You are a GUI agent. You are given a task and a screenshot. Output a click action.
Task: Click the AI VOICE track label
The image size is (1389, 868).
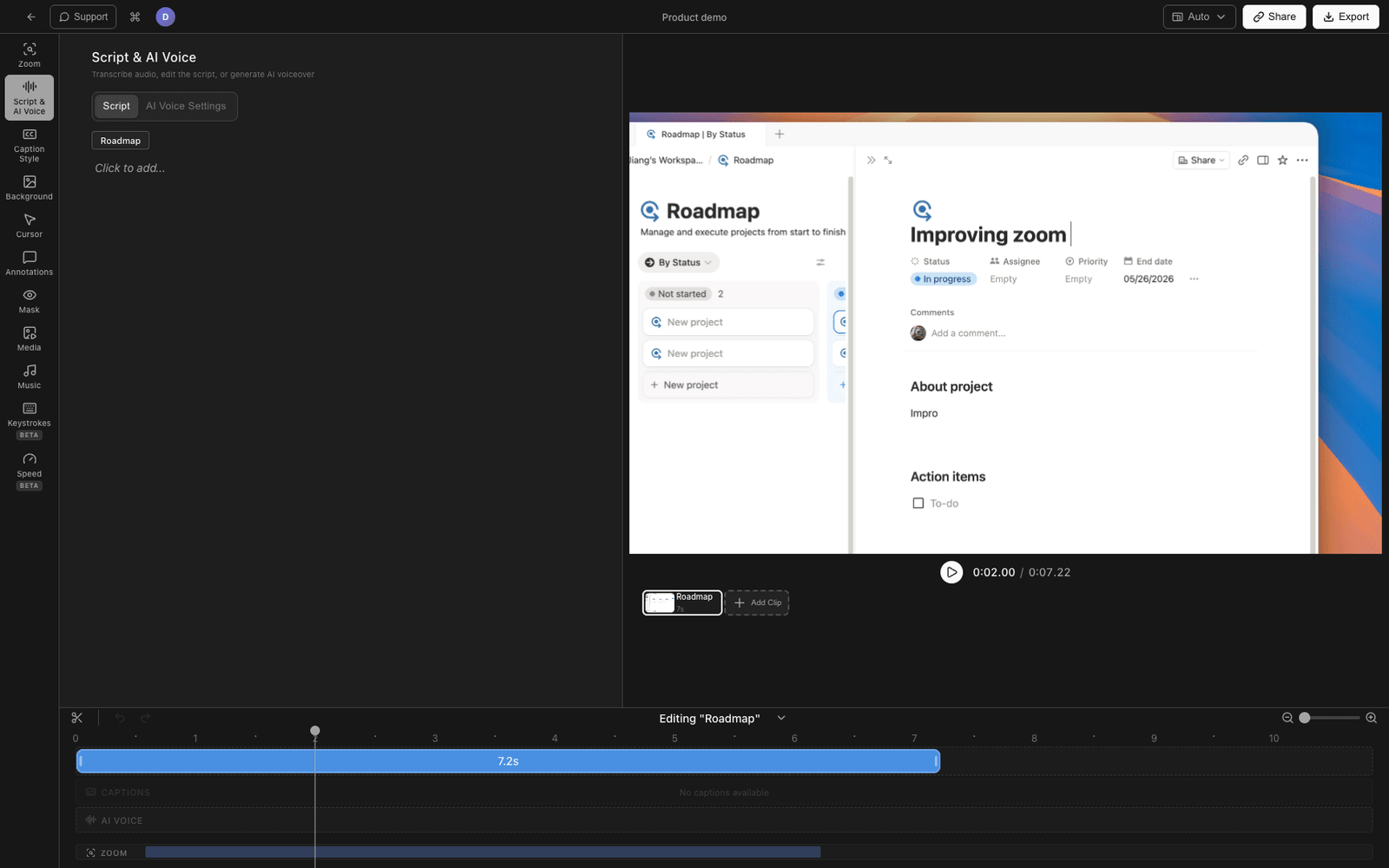coord(114,820)
